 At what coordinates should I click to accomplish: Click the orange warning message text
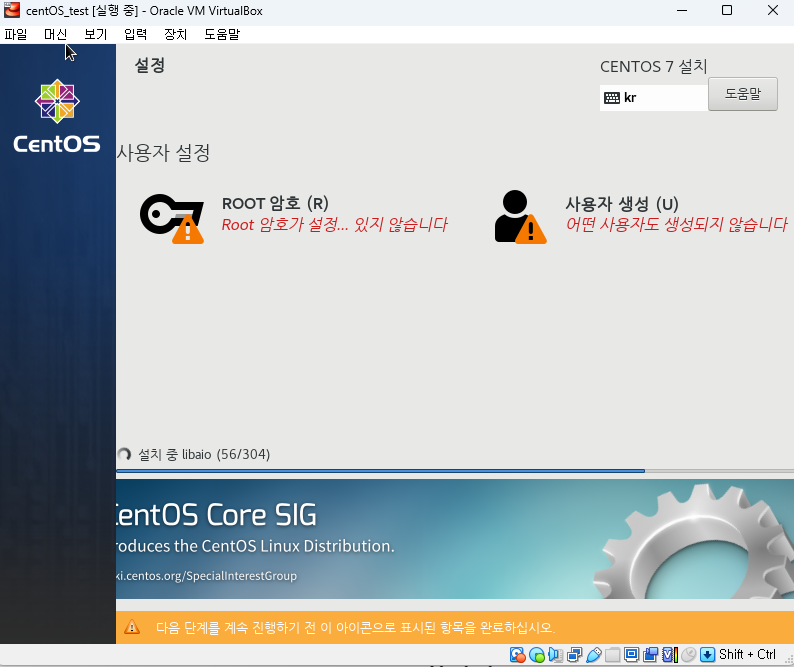click(x=355, y=627)
